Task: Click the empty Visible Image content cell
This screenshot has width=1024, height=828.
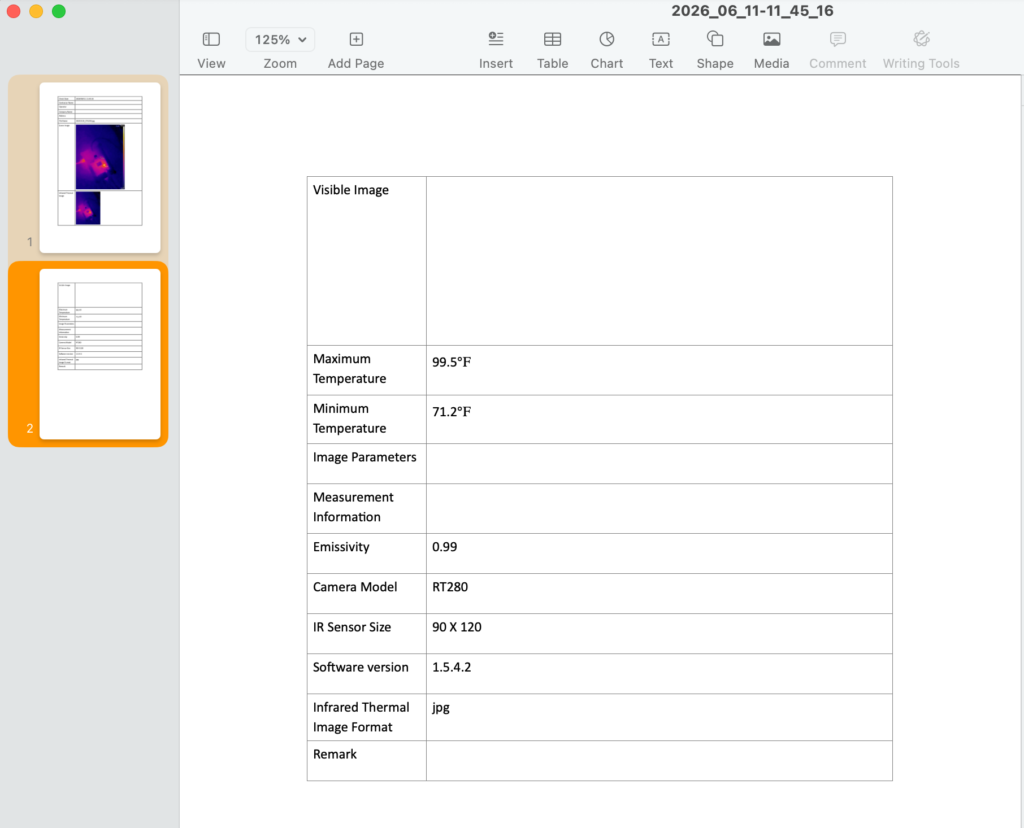Action: click(659, 261)
